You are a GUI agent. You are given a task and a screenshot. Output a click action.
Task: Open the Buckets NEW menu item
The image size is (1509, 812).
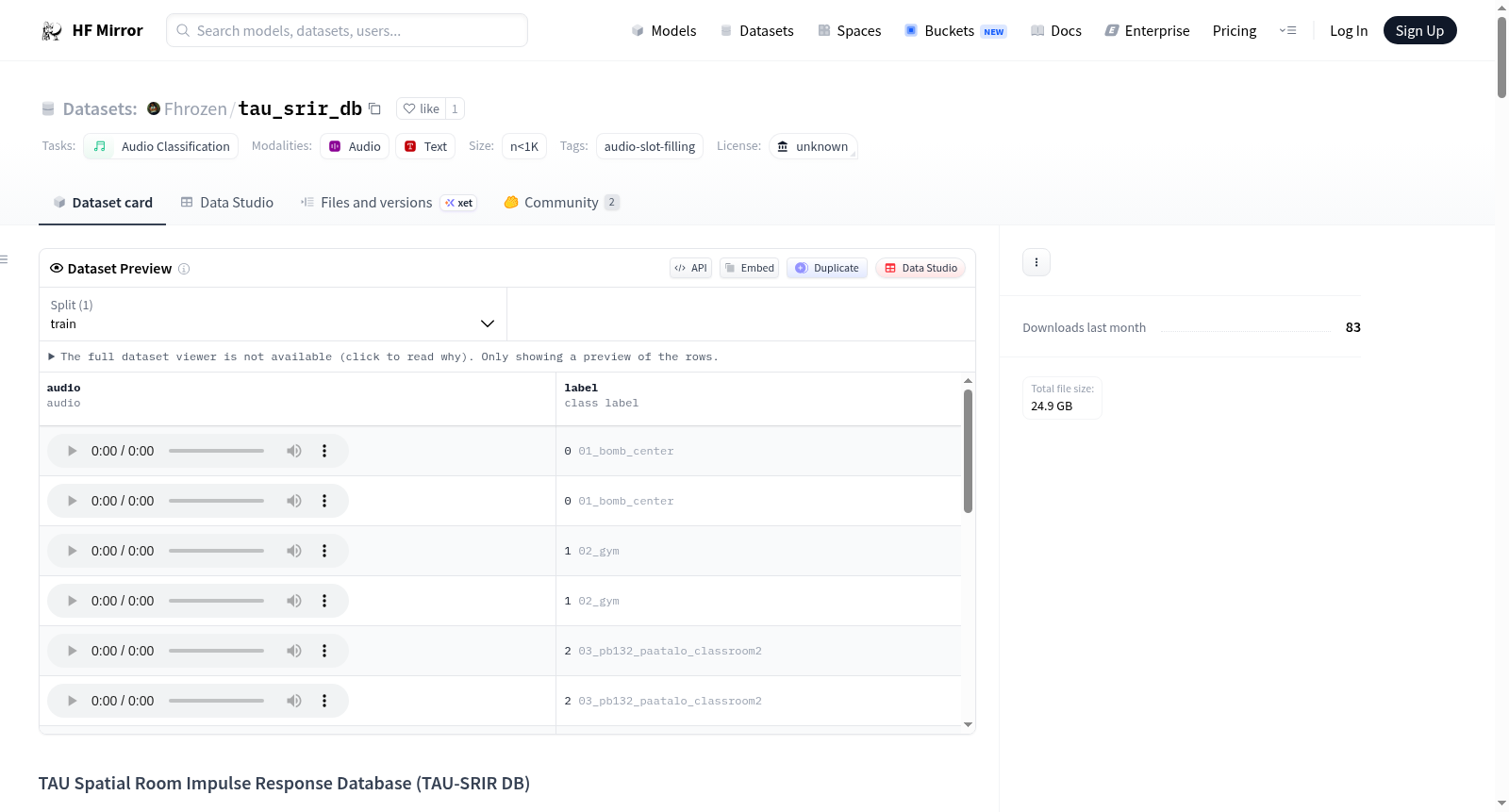coord(955,30)
